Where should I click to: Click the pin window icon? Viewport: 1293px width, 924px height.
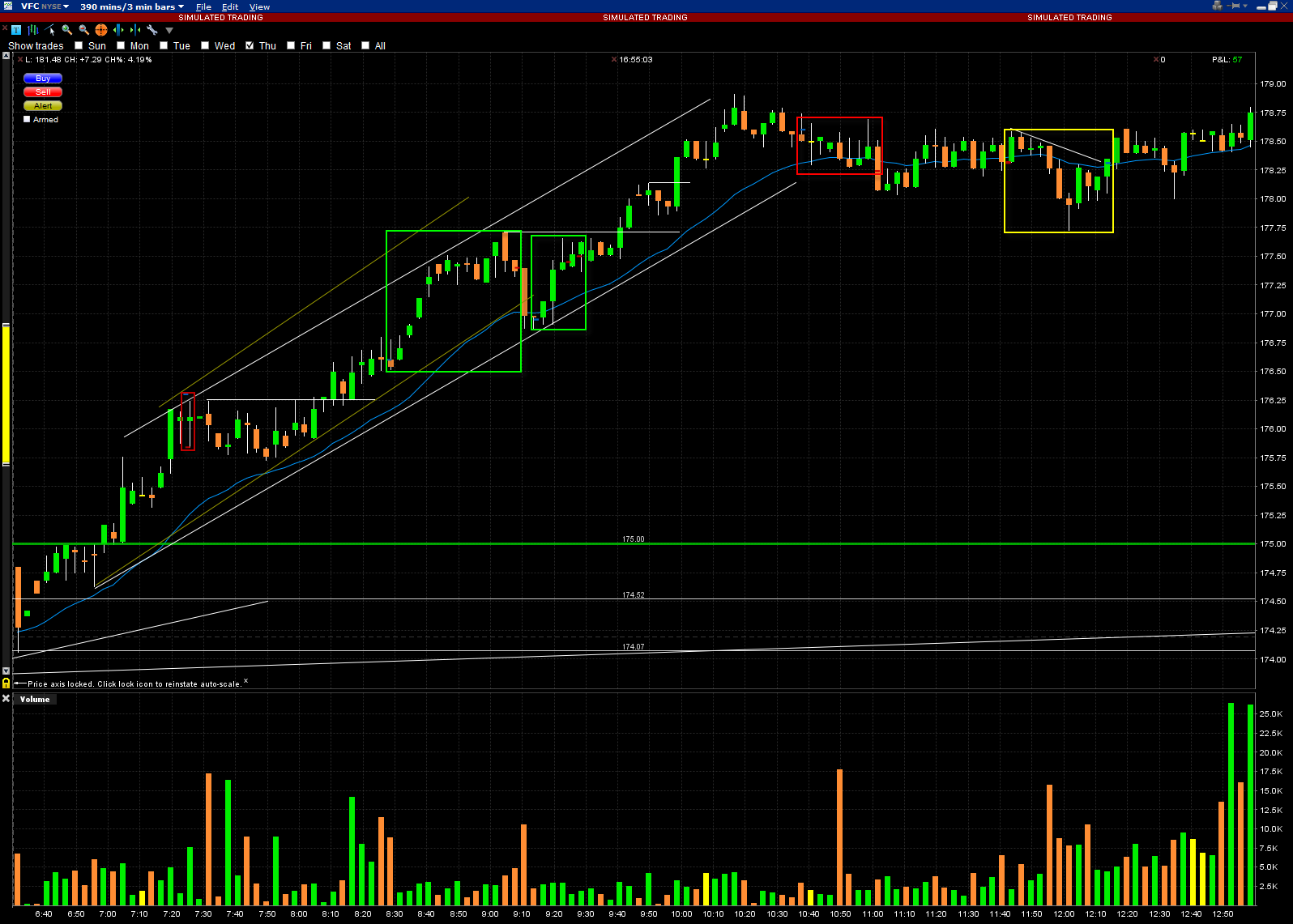coord(1235,6)
